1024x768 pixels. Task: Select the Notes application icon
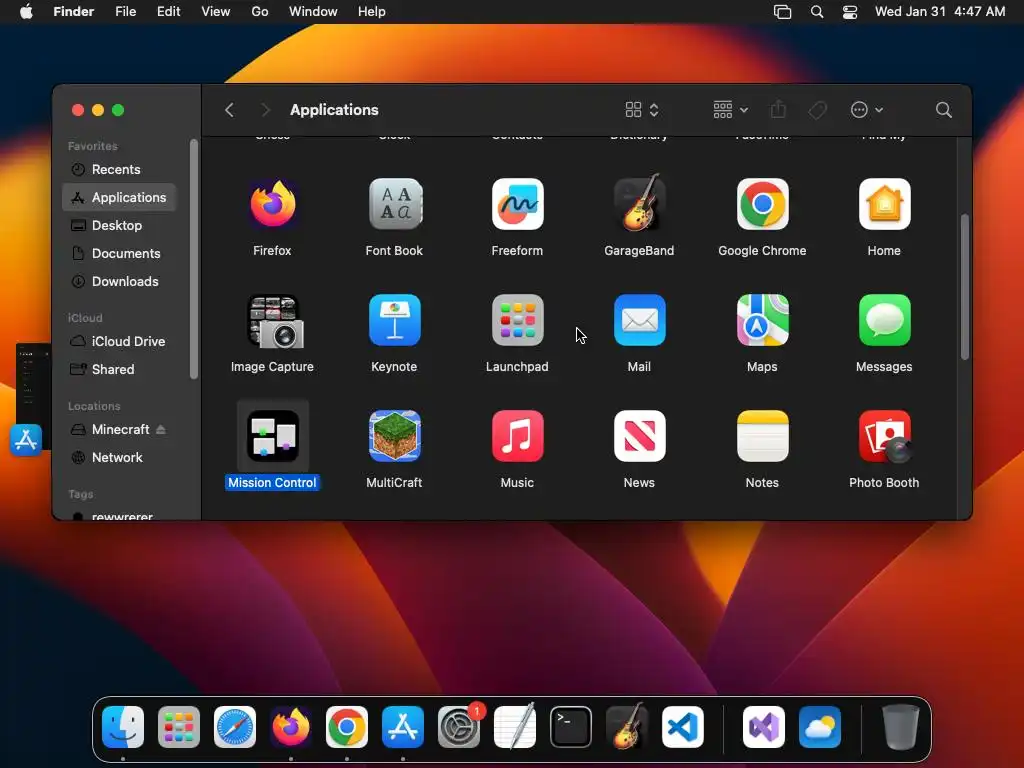(762, 436)
